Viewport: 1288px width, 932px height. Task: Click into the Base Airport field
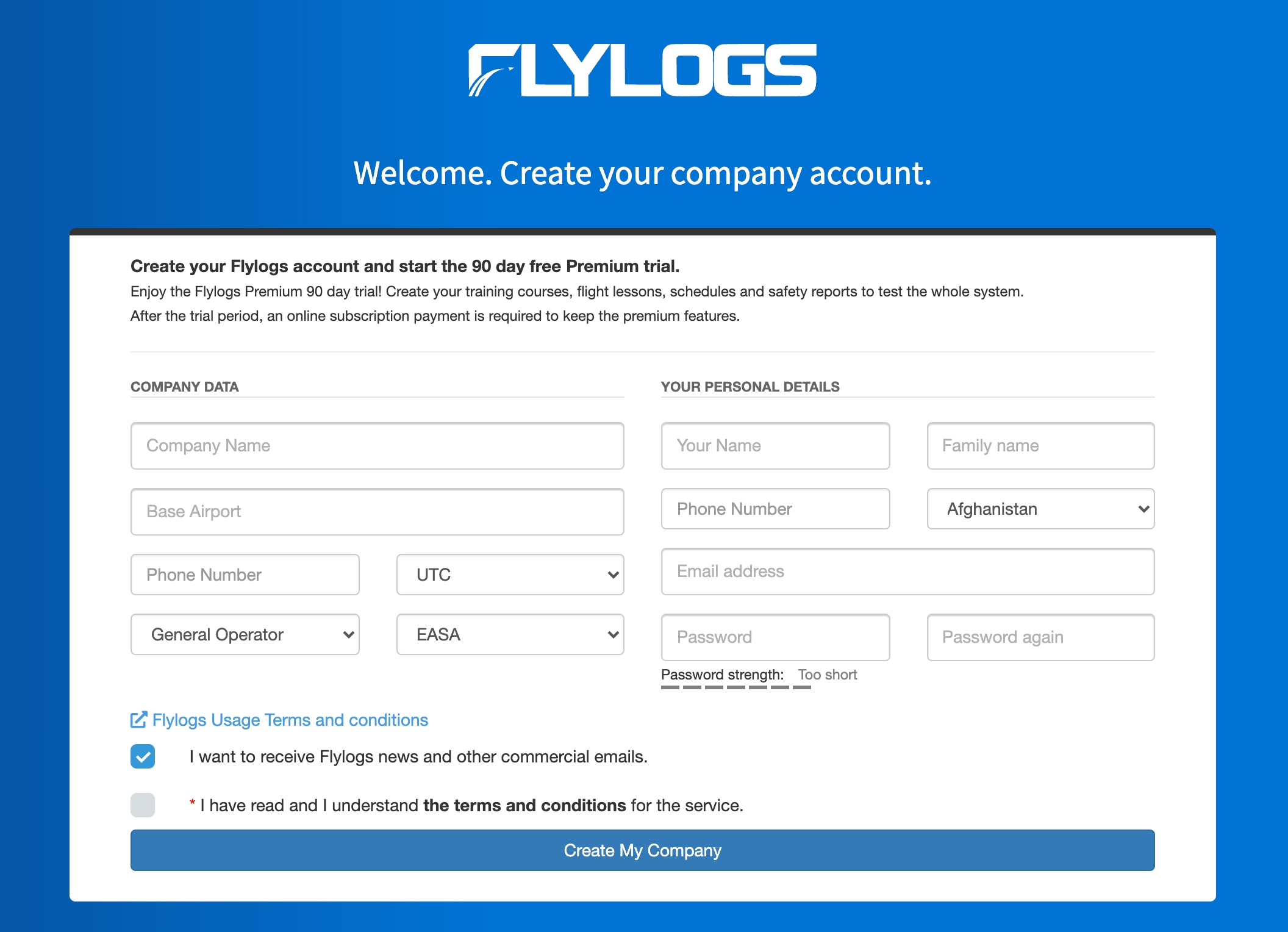377,512
